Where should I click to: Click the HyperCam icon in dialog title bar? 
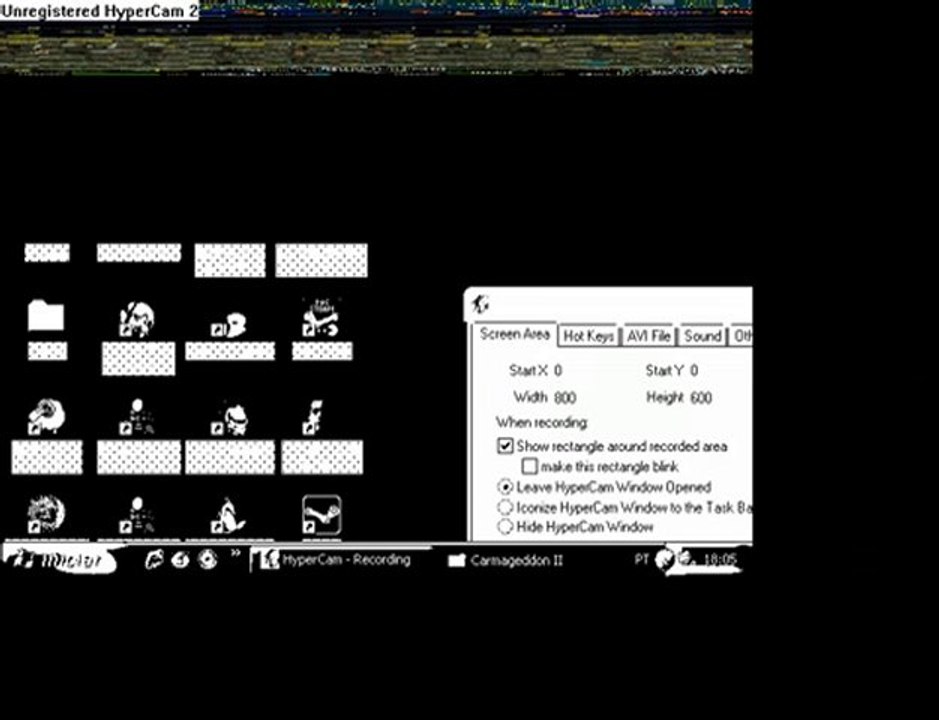[480, 305]
